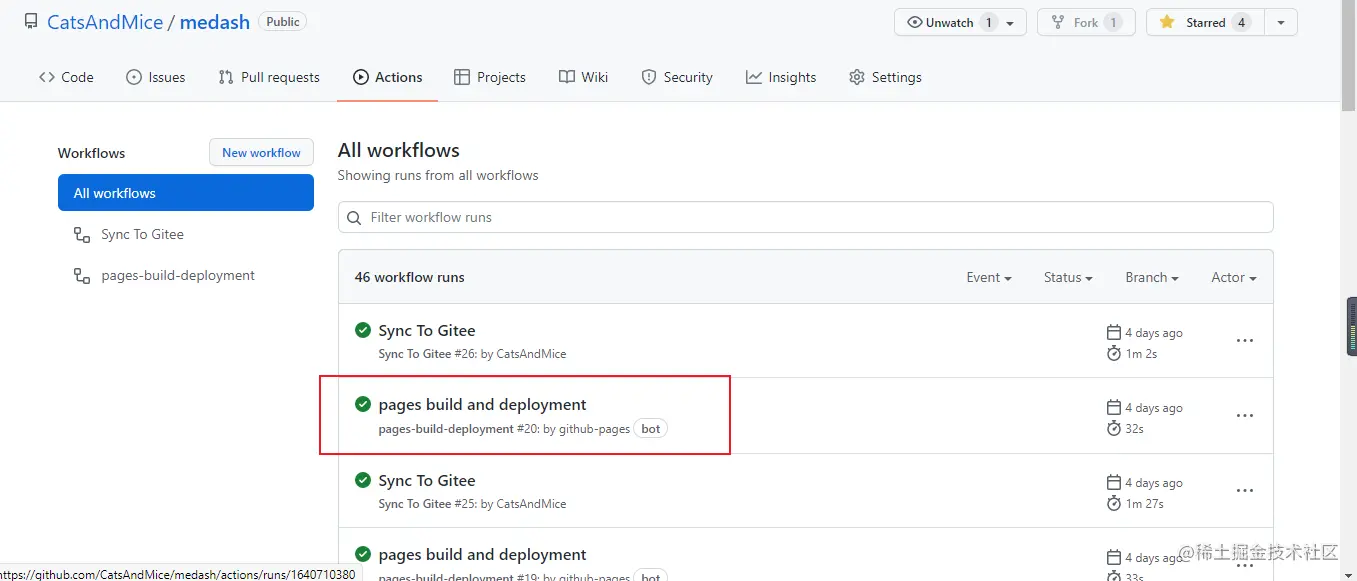Click the workflow icon next to Sync To Gitee in the sidebar

coord(82,234)
